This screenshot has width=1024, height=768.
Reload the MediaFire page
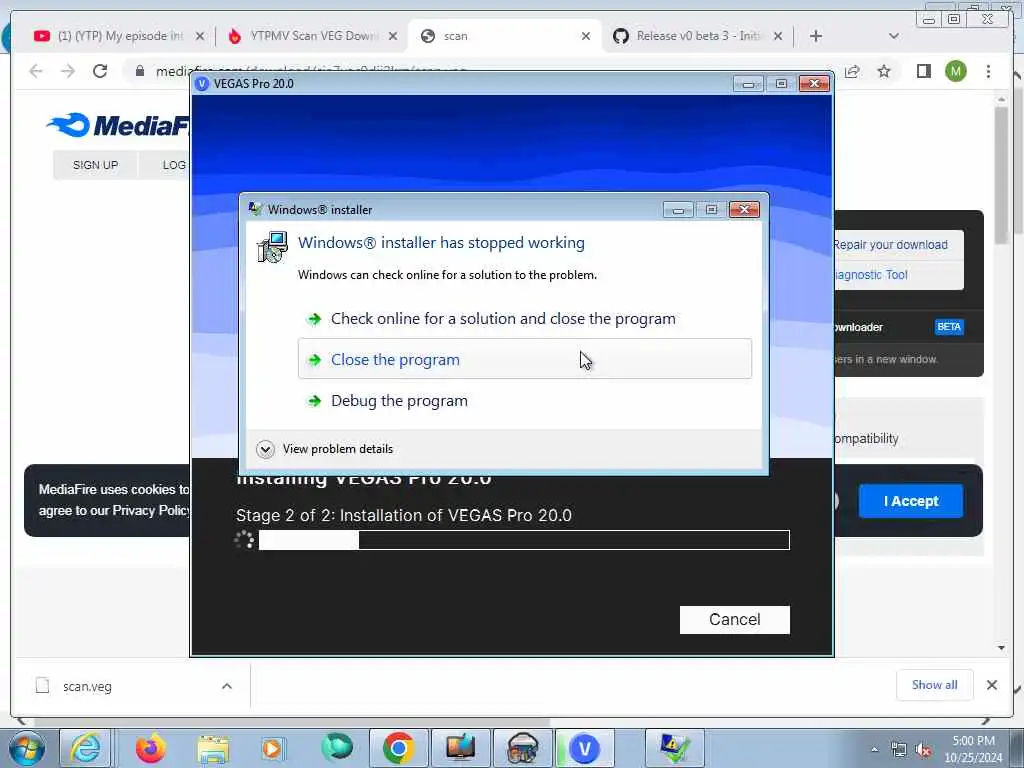100,71
